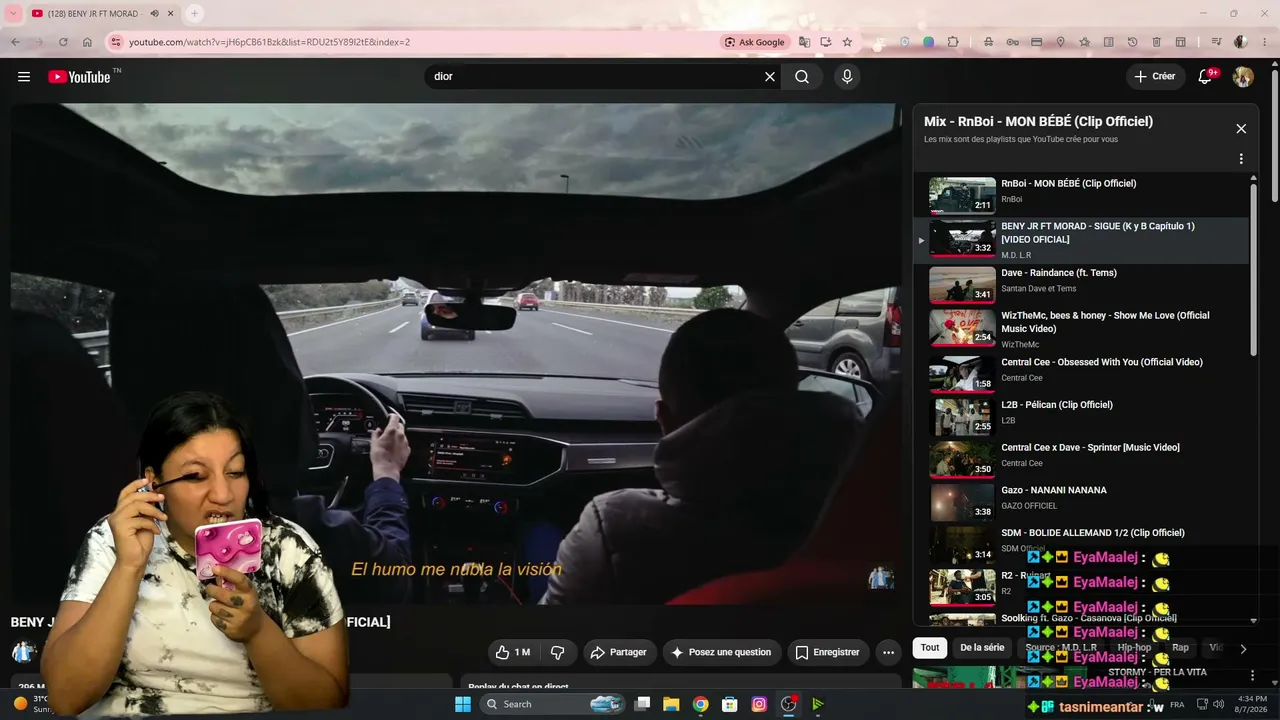Translate this page icon in address bar
The width and height of the screenshot is (1280, 720).
[804, 42]
